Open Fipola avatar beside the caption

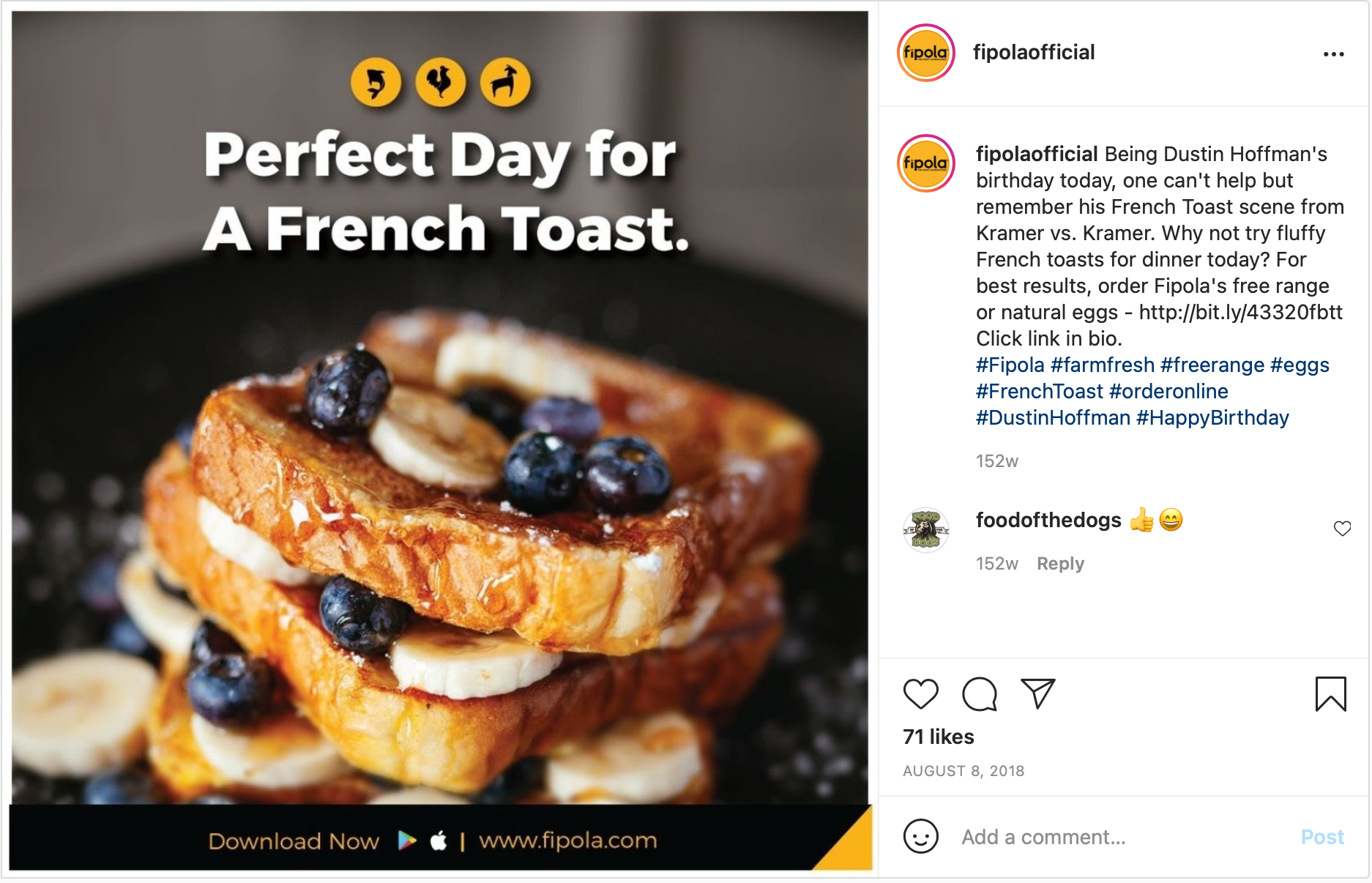click(925, 163)
